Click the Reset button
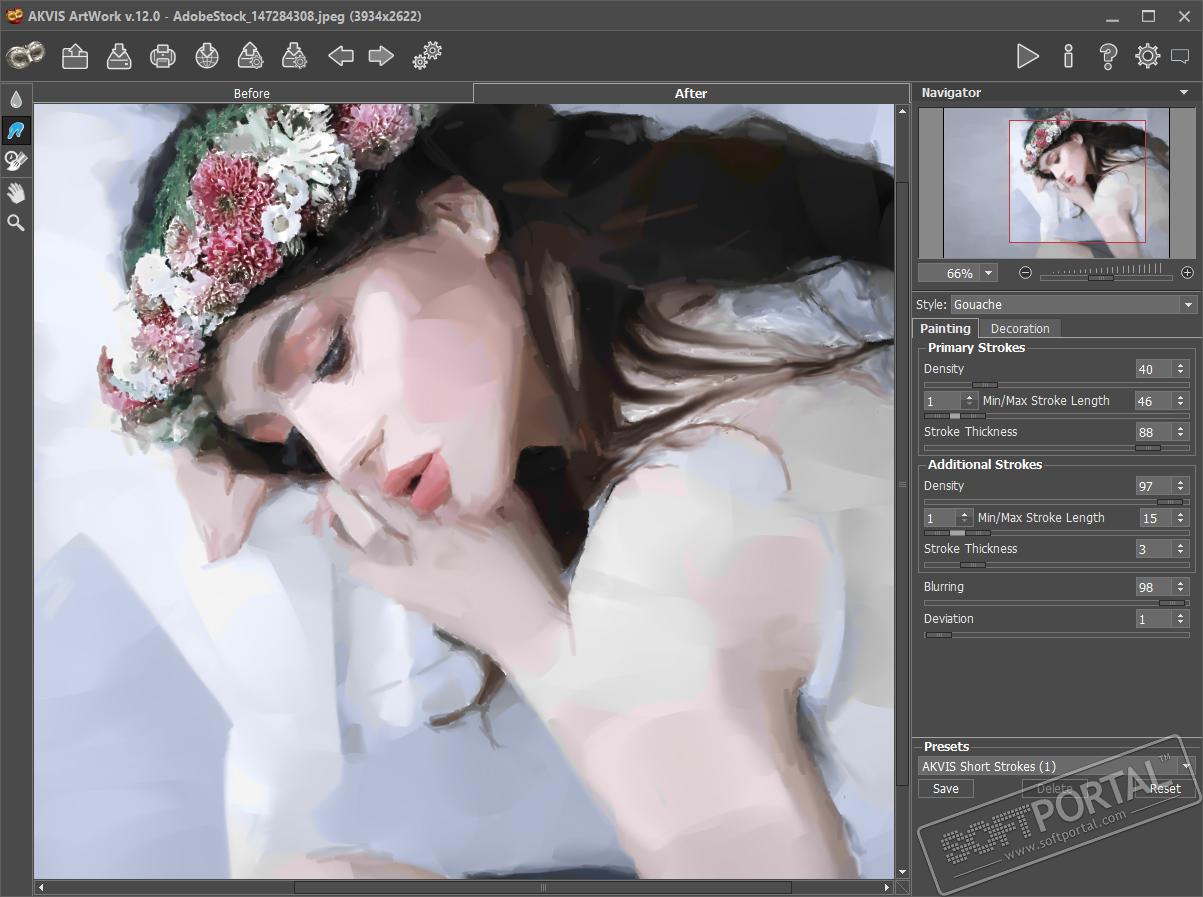 [1164, 788]
